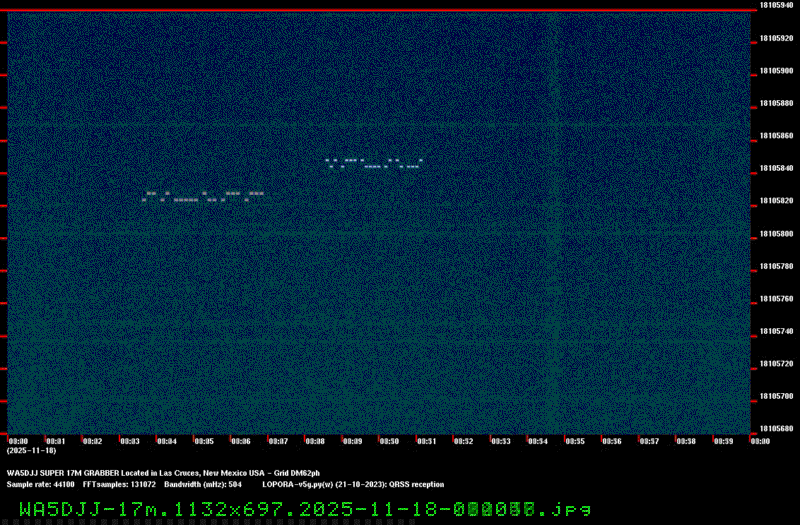Screen dimensions: 800x525
Task: Select the 00:01 time axis marker
Action: tap(56, 441)
